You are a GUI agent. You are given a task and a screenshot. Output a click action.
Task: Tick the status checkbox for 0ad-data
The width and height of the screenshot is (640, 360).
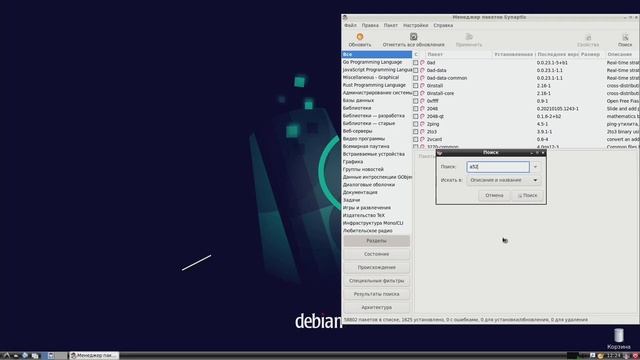tap(416, 70)
